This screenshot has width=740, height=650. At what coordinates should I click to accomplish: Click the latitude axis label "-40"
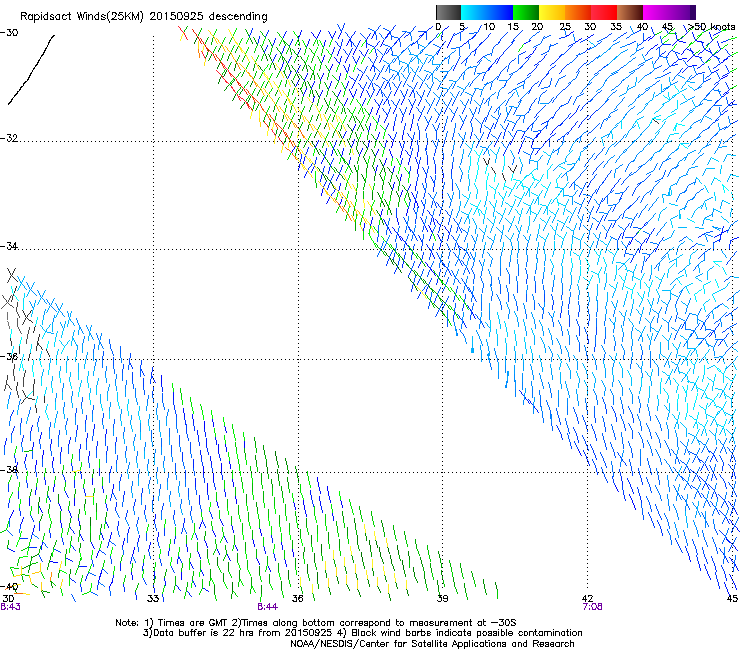click(9, 586)
